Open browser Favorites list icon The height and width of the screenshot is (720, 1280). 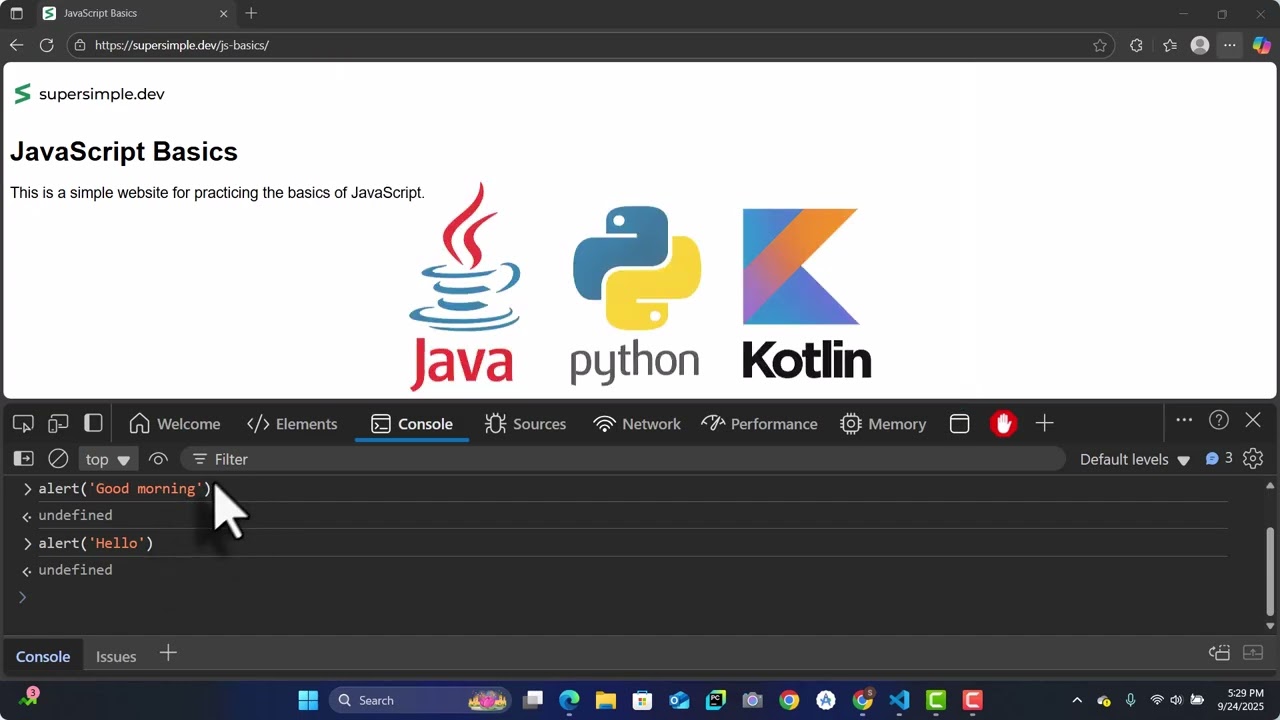[1170, 45]
